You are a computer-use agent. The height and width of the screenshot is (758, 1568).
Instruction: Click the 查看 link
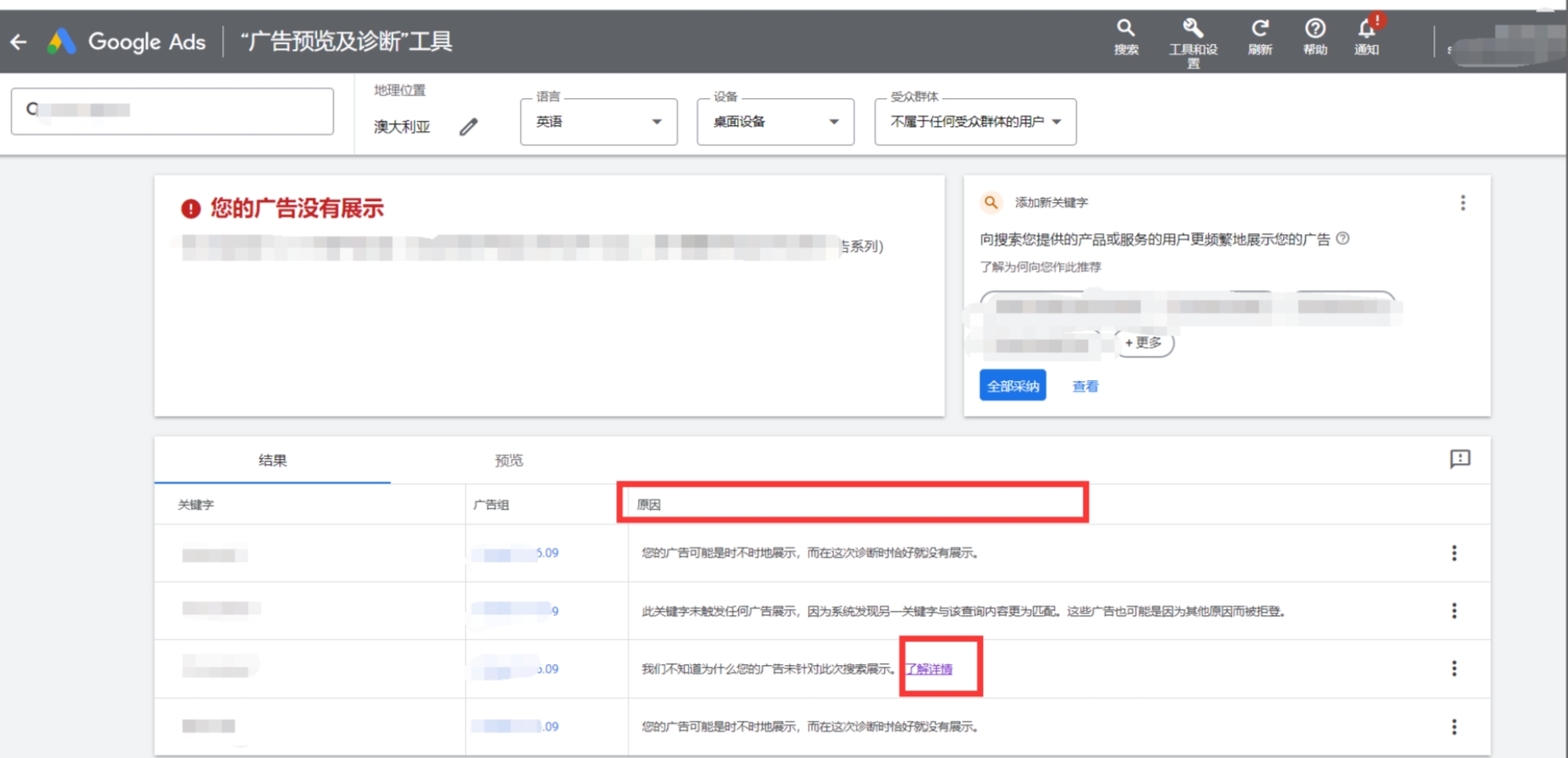tap(1085, 386)
